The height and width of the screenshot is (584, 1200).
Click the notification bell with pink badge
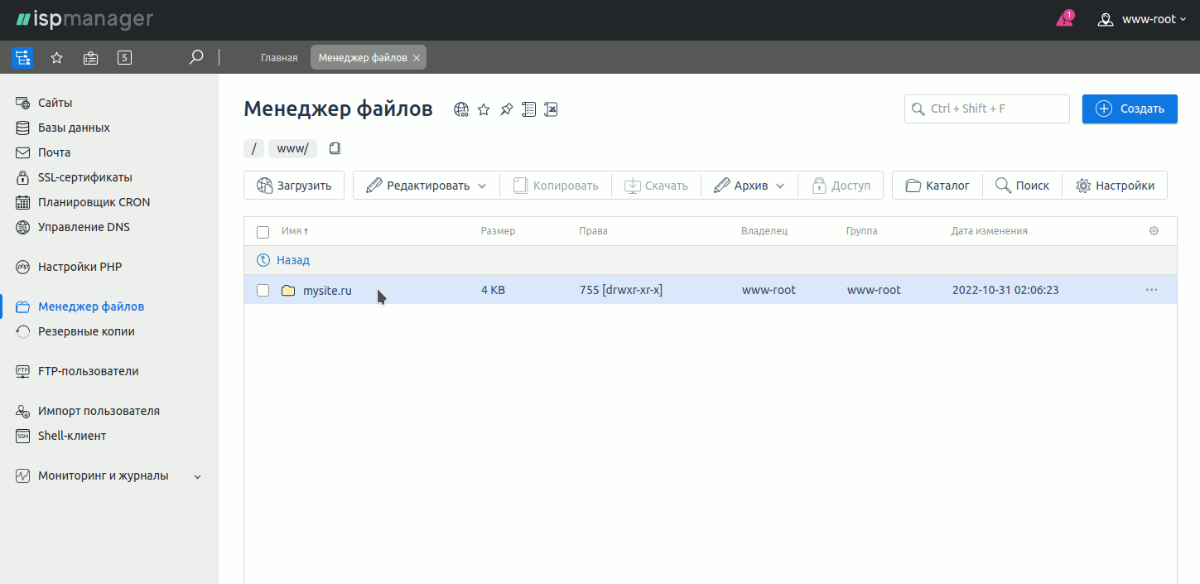pyautogui.click(x=1064, y=19)
